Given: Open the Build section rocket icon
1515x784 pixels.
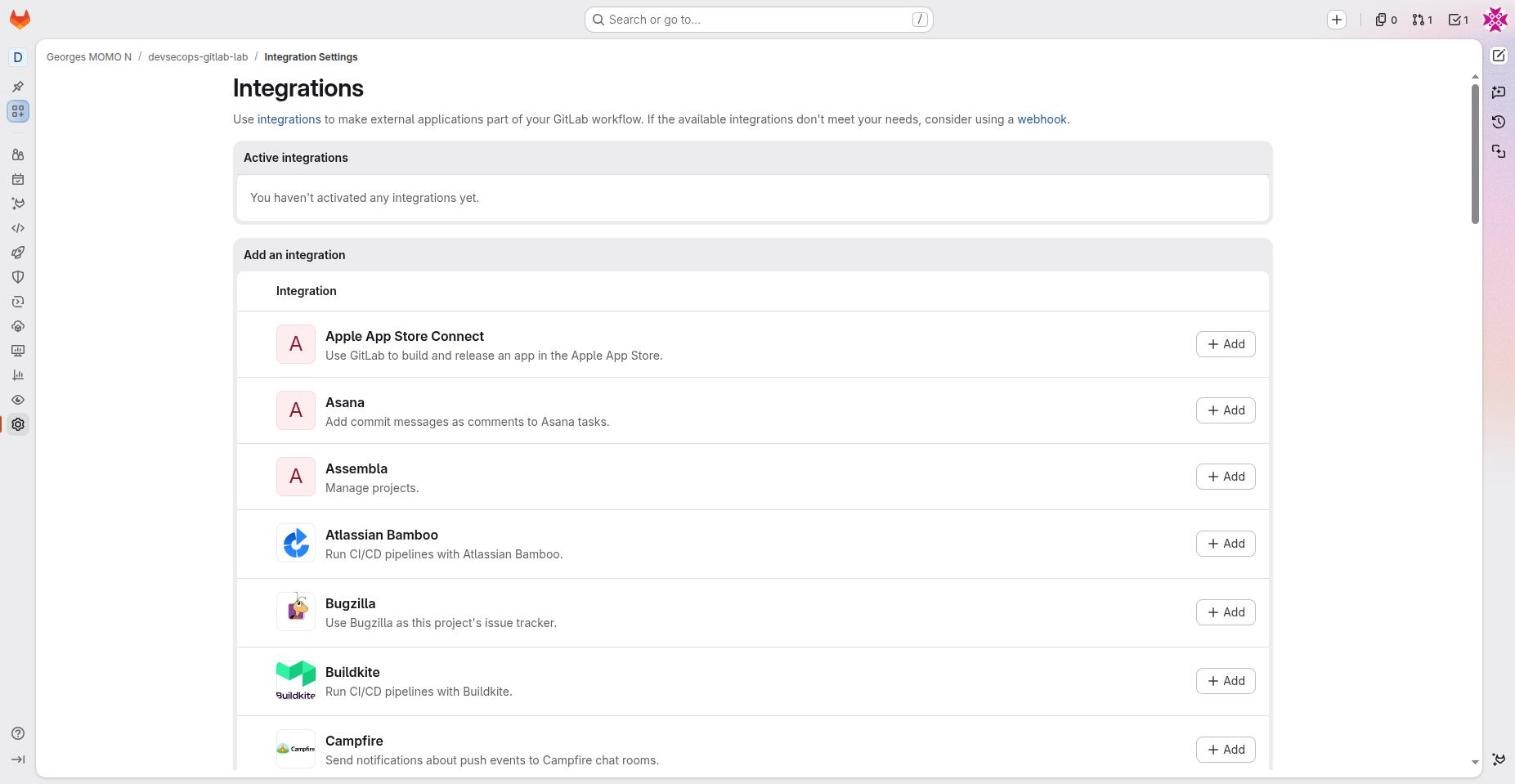Looking at the screenshot, I should pos(17,253).
